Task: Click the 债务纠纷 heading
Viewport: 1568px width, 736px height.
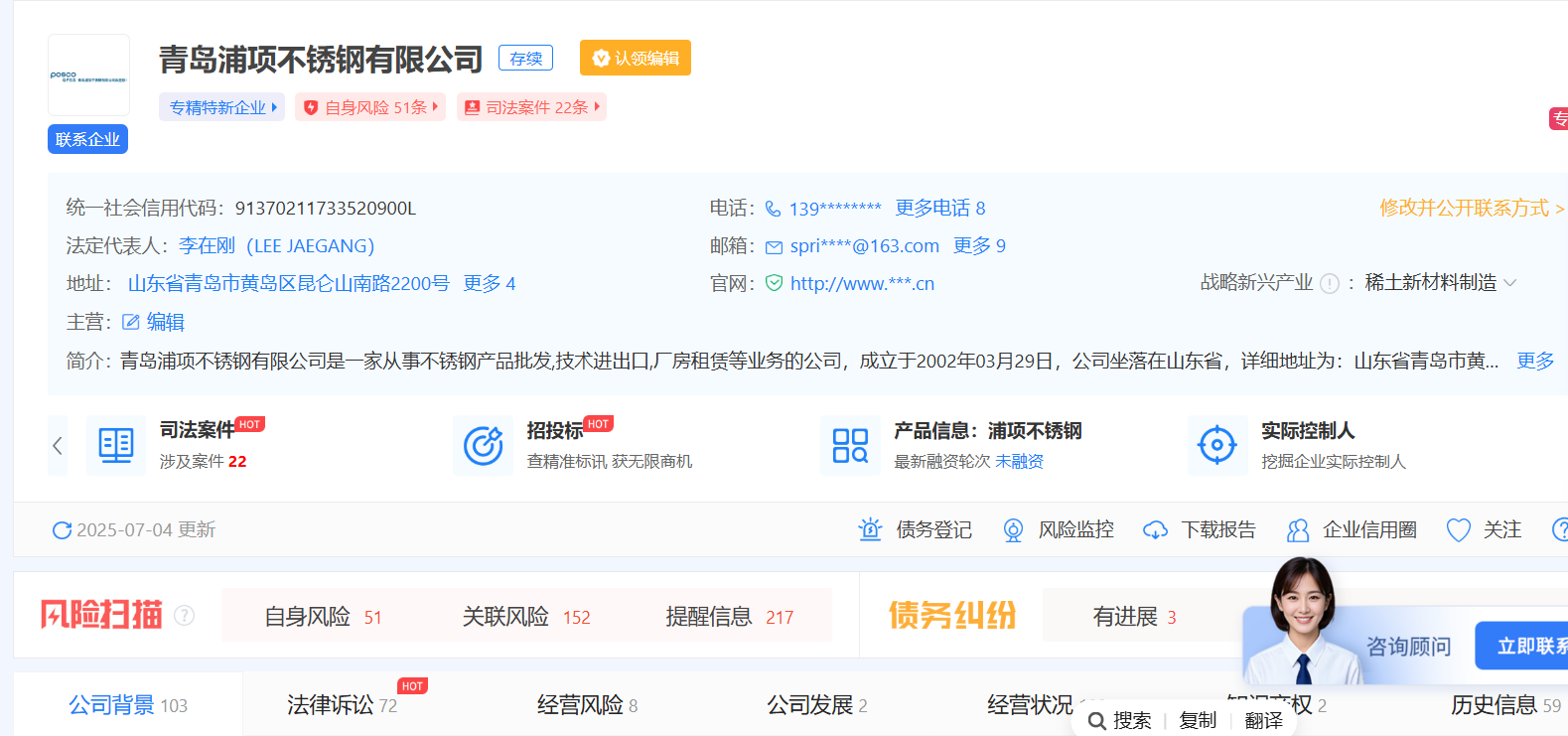Action: (952, 615)
